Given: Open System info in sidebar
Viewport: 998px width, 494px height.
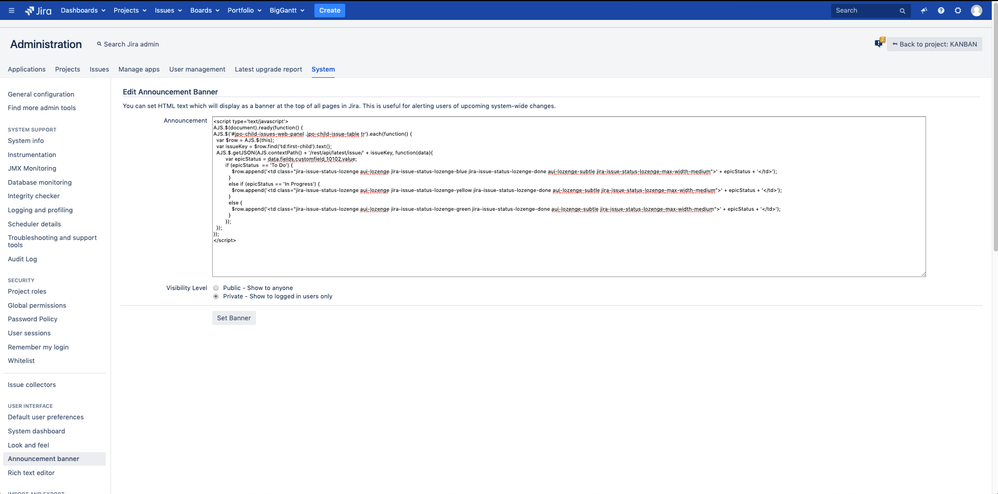Looking at the screenshot, I should coord(25,141).
